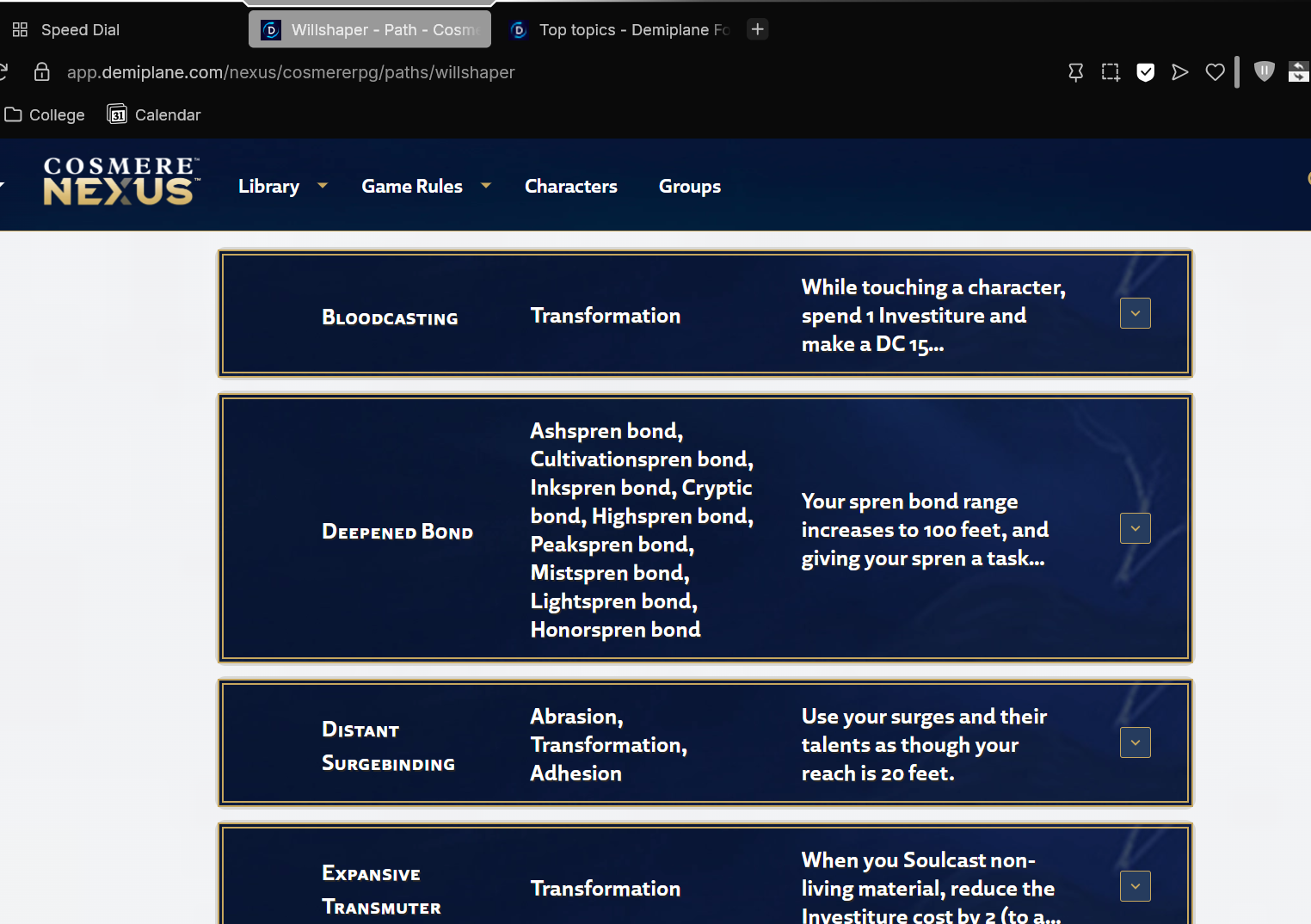
Task: Open the College bookmarks folder
Action: 45,115
